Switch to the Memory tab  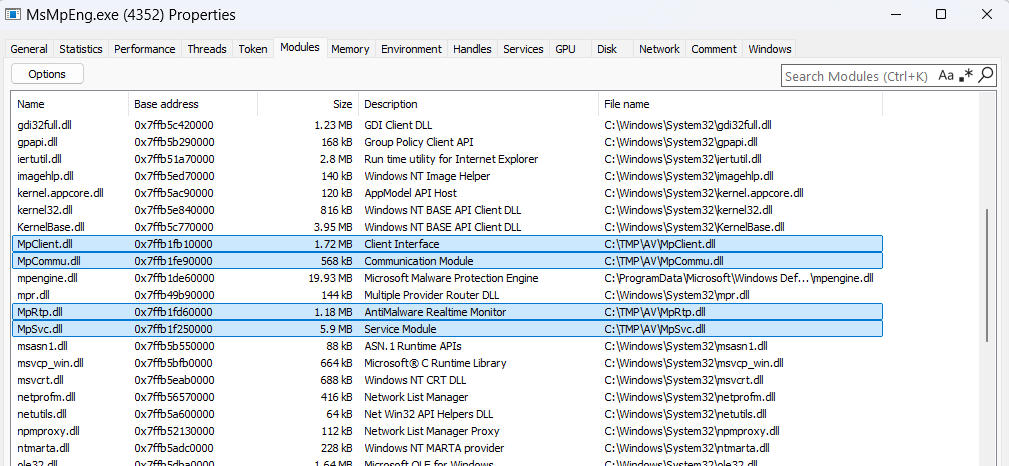pyautogui.click(x=350, y=49)
